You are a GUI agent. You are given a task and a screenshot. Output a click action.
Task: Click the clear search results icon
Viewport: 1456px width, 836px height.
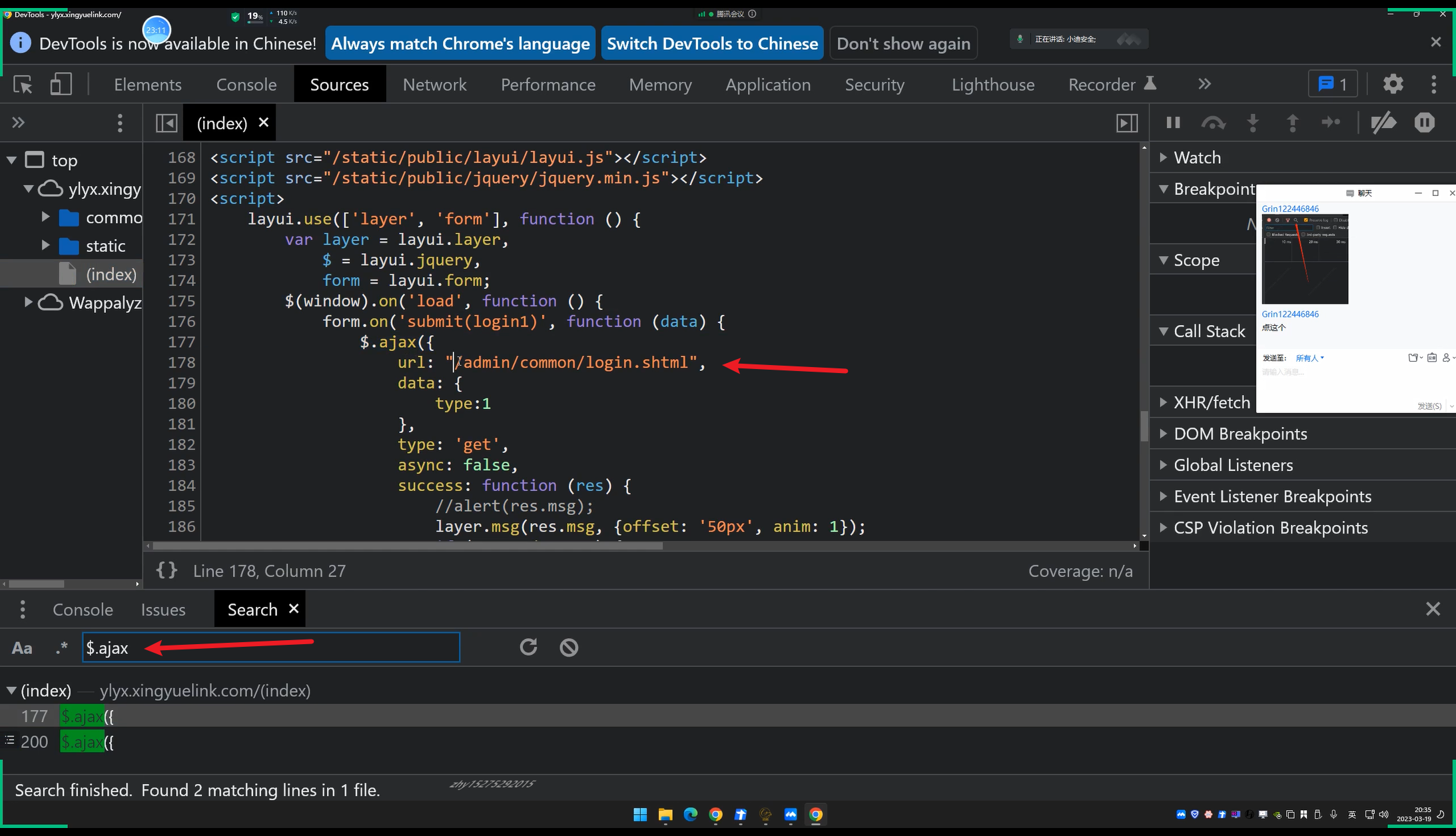(569, 647)
